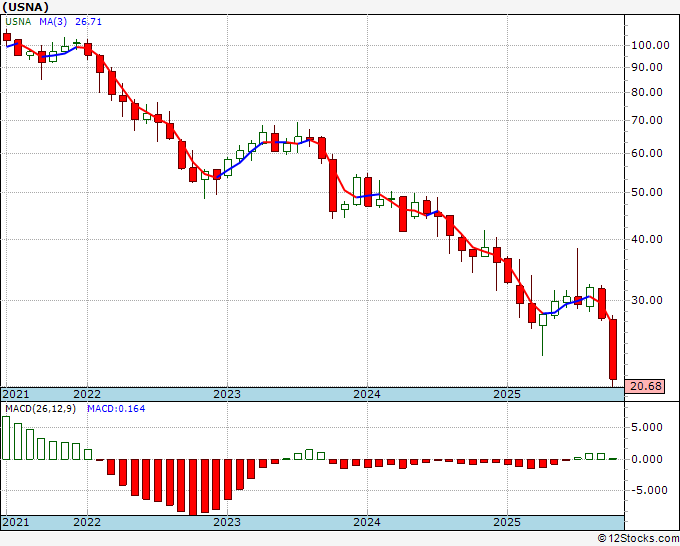
Task: Click the USNA legend label
Action: pos(18,22)
